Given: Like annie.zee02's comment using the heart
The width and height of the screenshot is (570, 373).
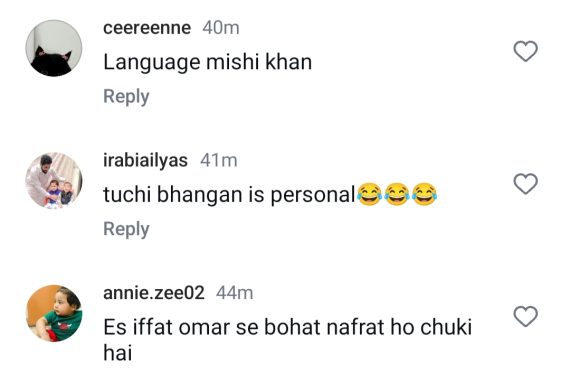Looking at the screenshot, I should [525, 316].
